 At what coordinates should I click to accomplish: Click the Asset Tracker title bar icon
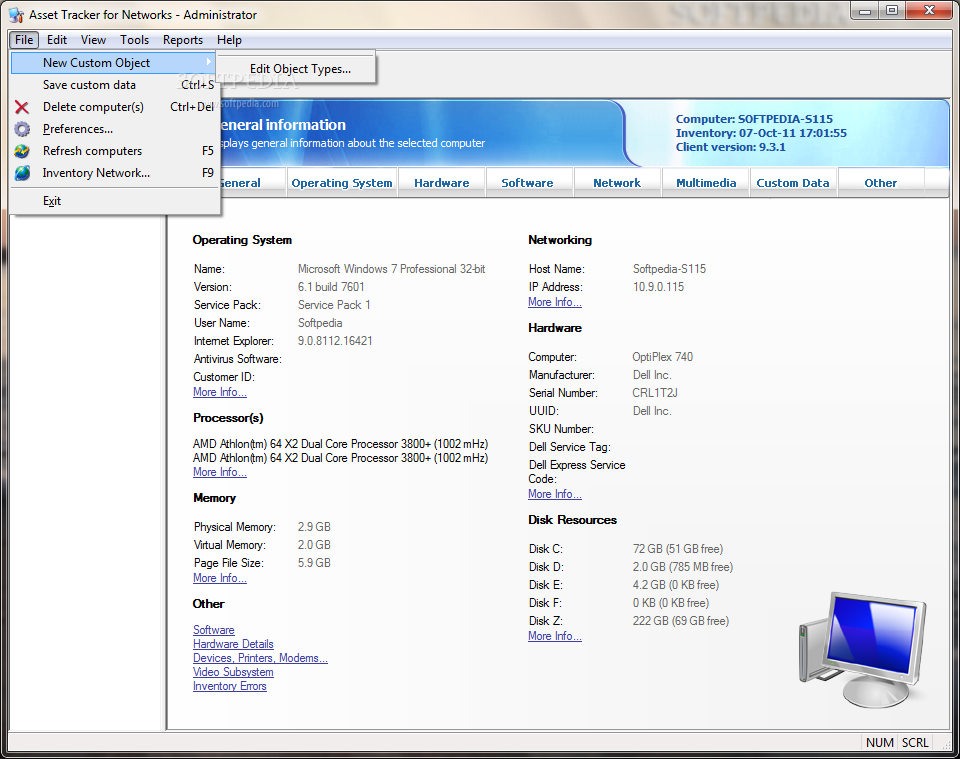[x=16, y=15]
